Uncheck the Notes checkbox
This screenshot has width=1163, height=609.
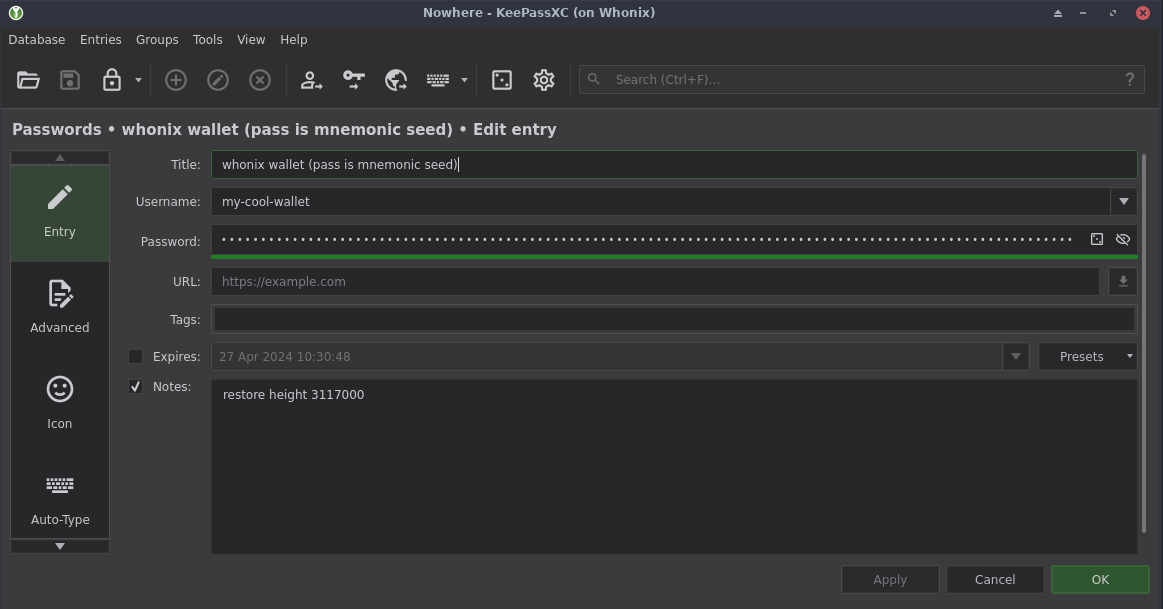(x=136, y=386)
